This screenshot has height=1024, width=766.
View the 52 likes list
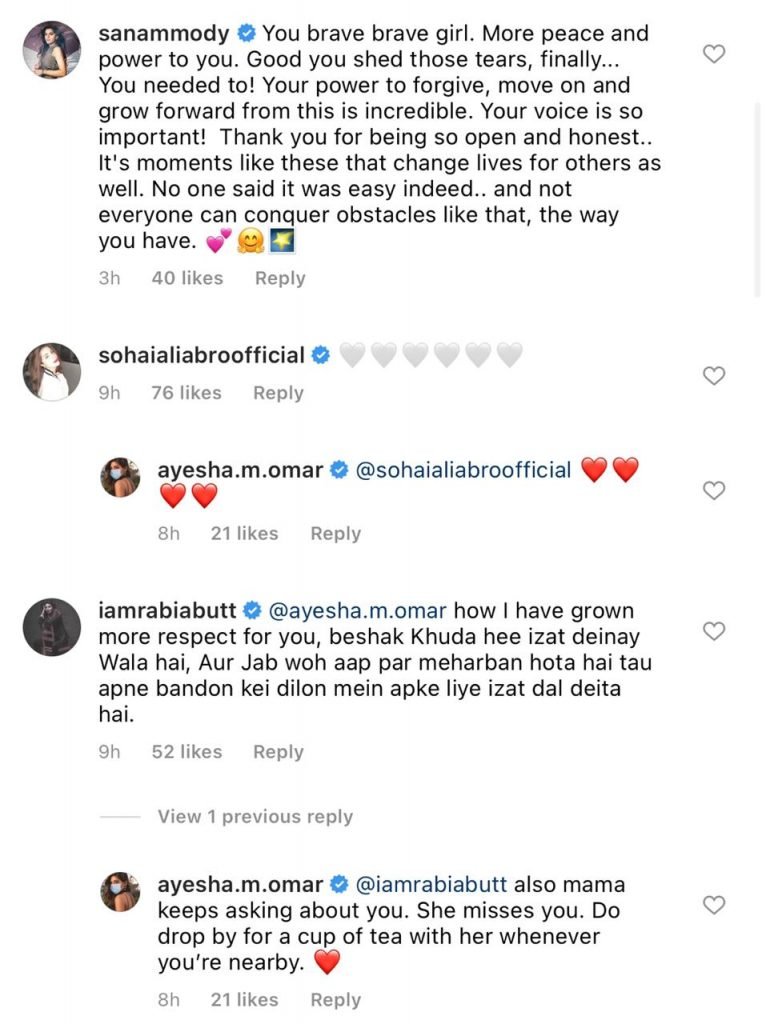coord(186,752)
